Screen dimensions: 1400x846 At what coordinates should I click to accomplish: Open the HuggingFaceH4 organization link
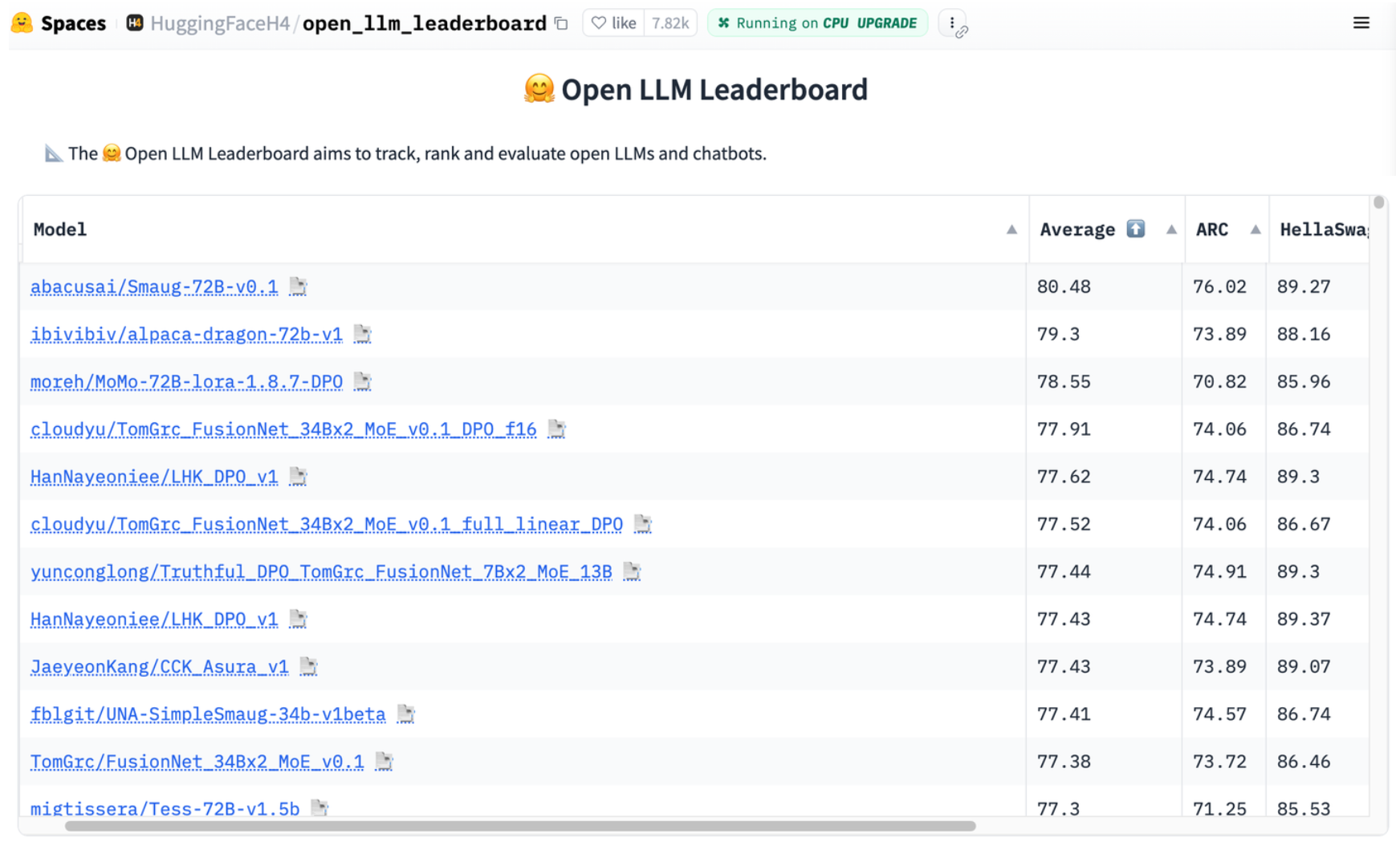(220, 23)
